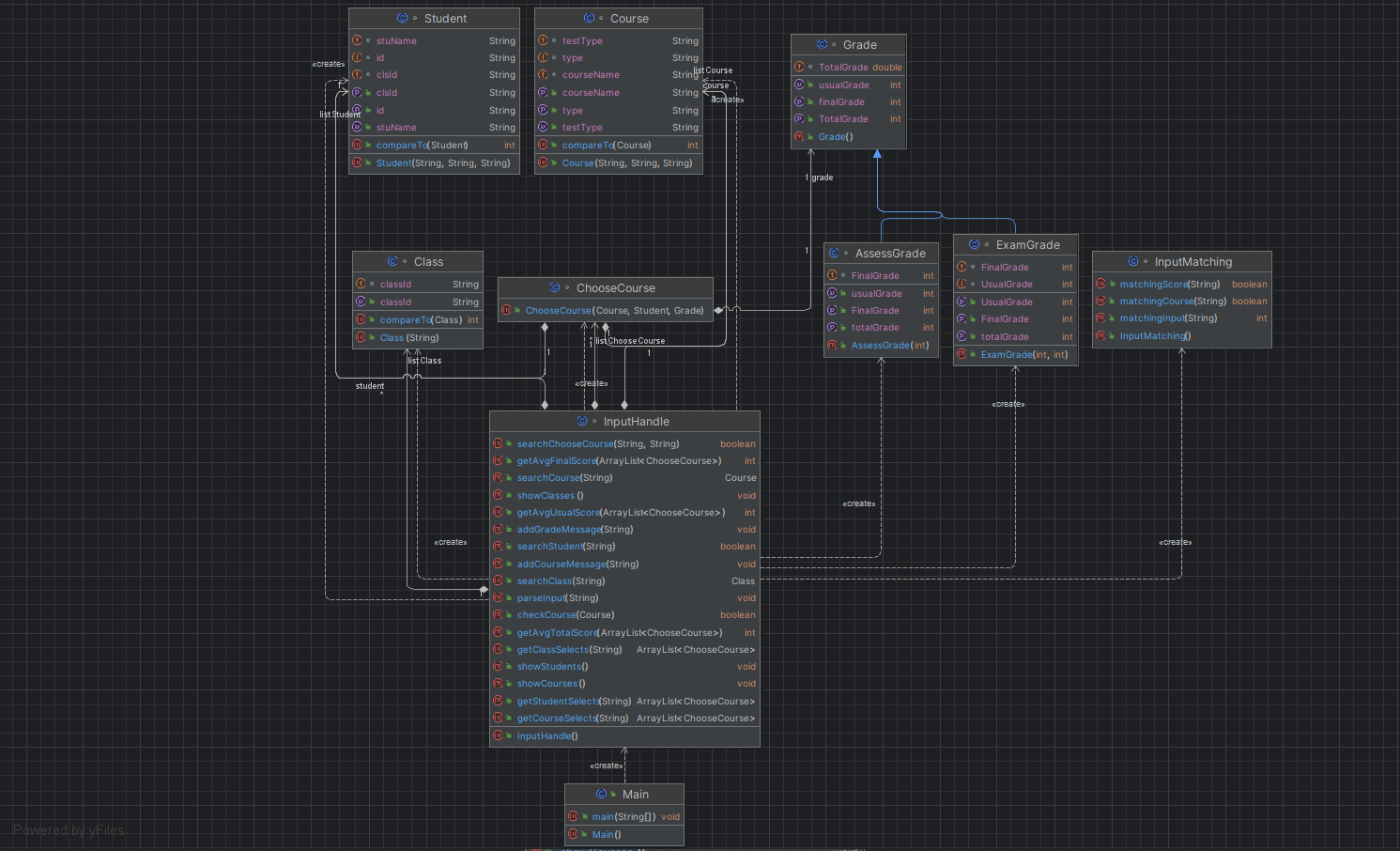The image size is (1400, 851).
Task: Click the "list Choose Course" relationship label
Action: pyautogui.click(x=630, y=341)
